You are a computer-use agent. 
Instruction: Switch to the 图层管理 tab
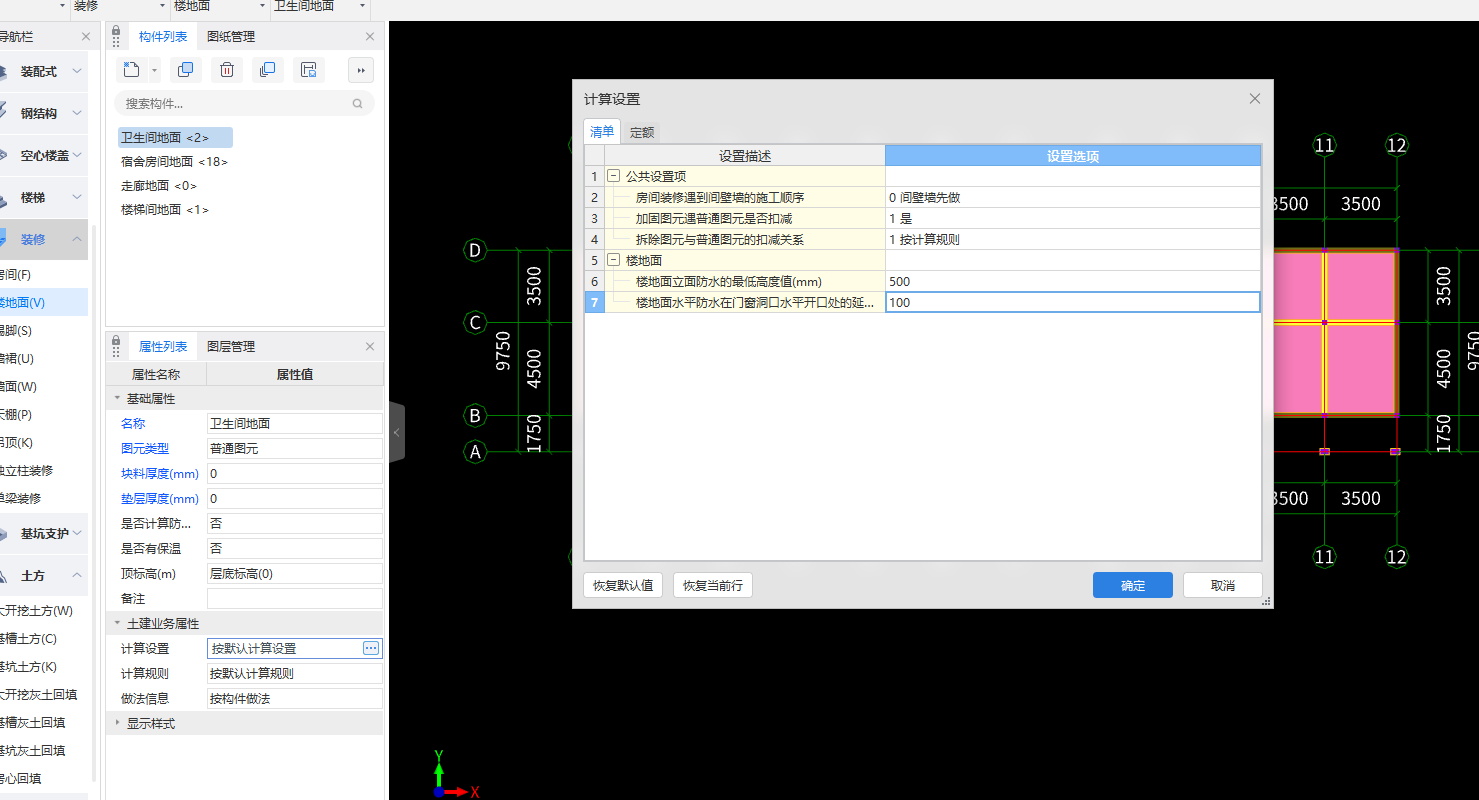pos(231,346)
